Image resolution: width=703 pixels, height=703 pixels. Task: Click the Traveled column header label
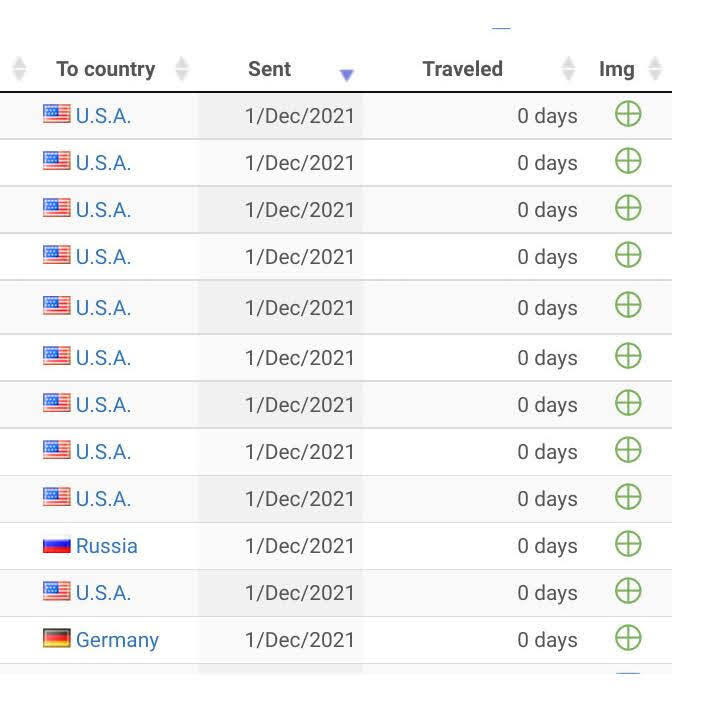click(463, 69)
